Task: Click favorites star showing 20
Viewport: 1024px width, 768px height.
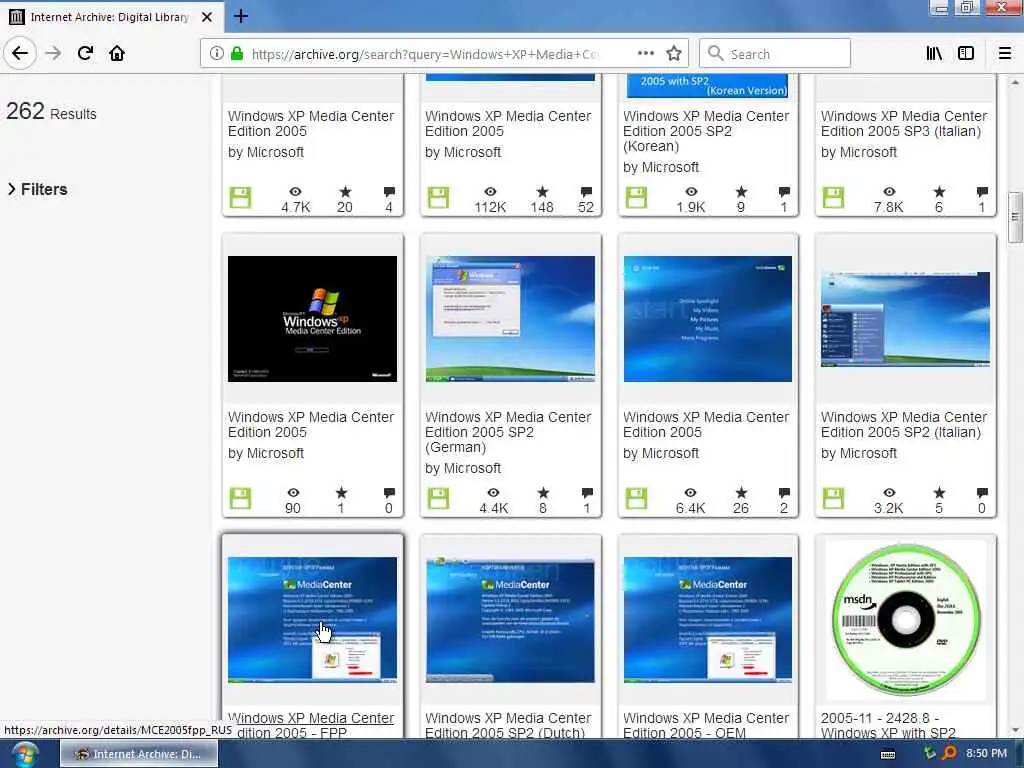Action: pyautogui.click(x=345, y=192)
